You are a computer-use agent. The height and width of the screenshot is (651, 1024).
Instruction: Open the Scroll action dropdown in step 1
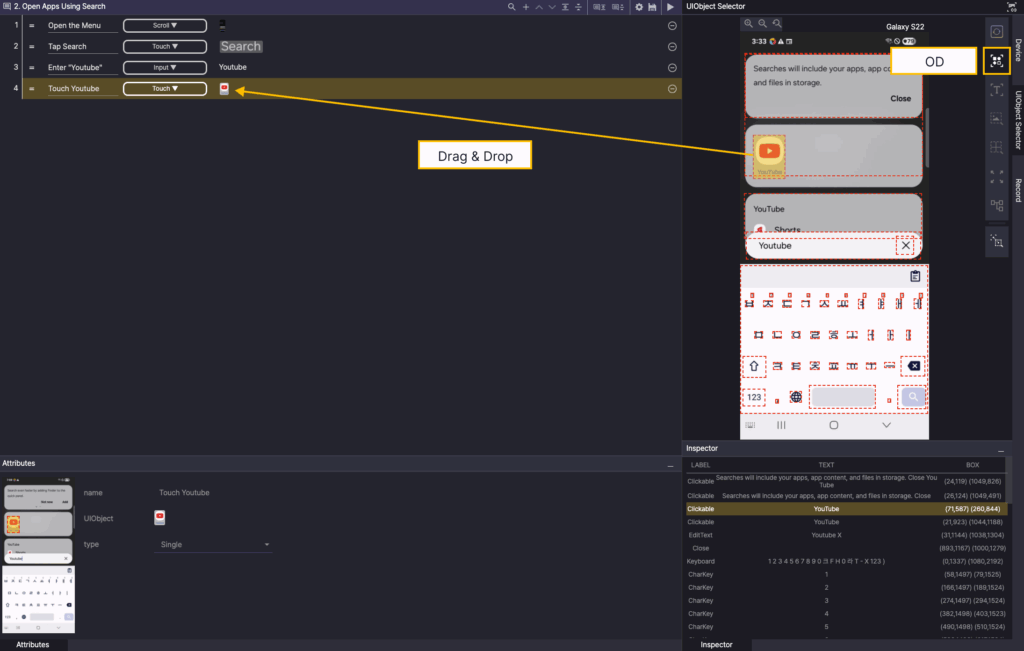click(x=165, y=25)
